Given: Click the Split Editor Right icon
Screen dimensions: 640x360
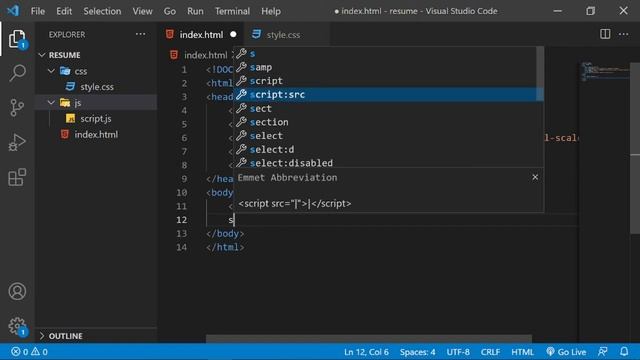Looking at the screenshot, I should [x=605, y=34].
